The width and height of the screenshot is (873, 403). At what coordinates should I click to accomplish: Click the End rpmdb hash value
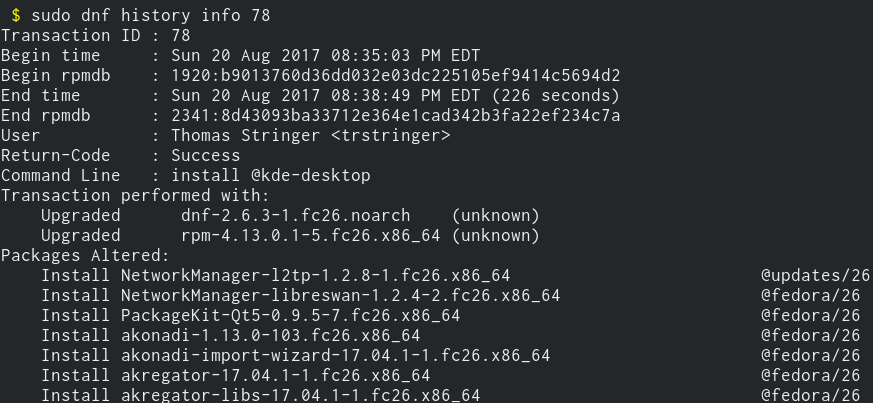point(395,116)
